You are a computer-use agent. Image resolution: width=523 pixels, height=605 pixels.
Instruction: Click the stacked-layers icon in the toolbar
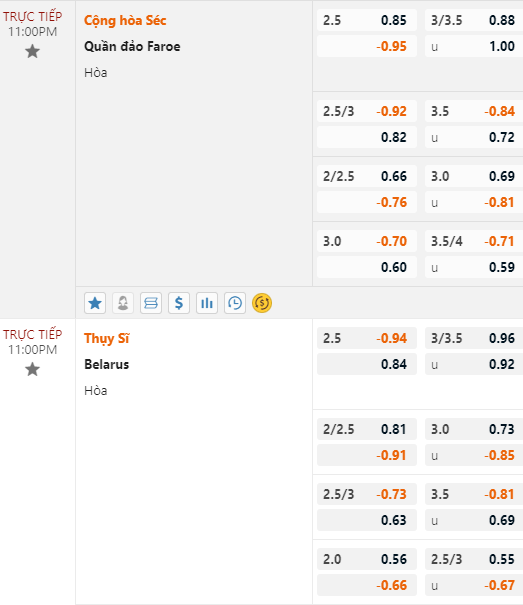point(151,303)
